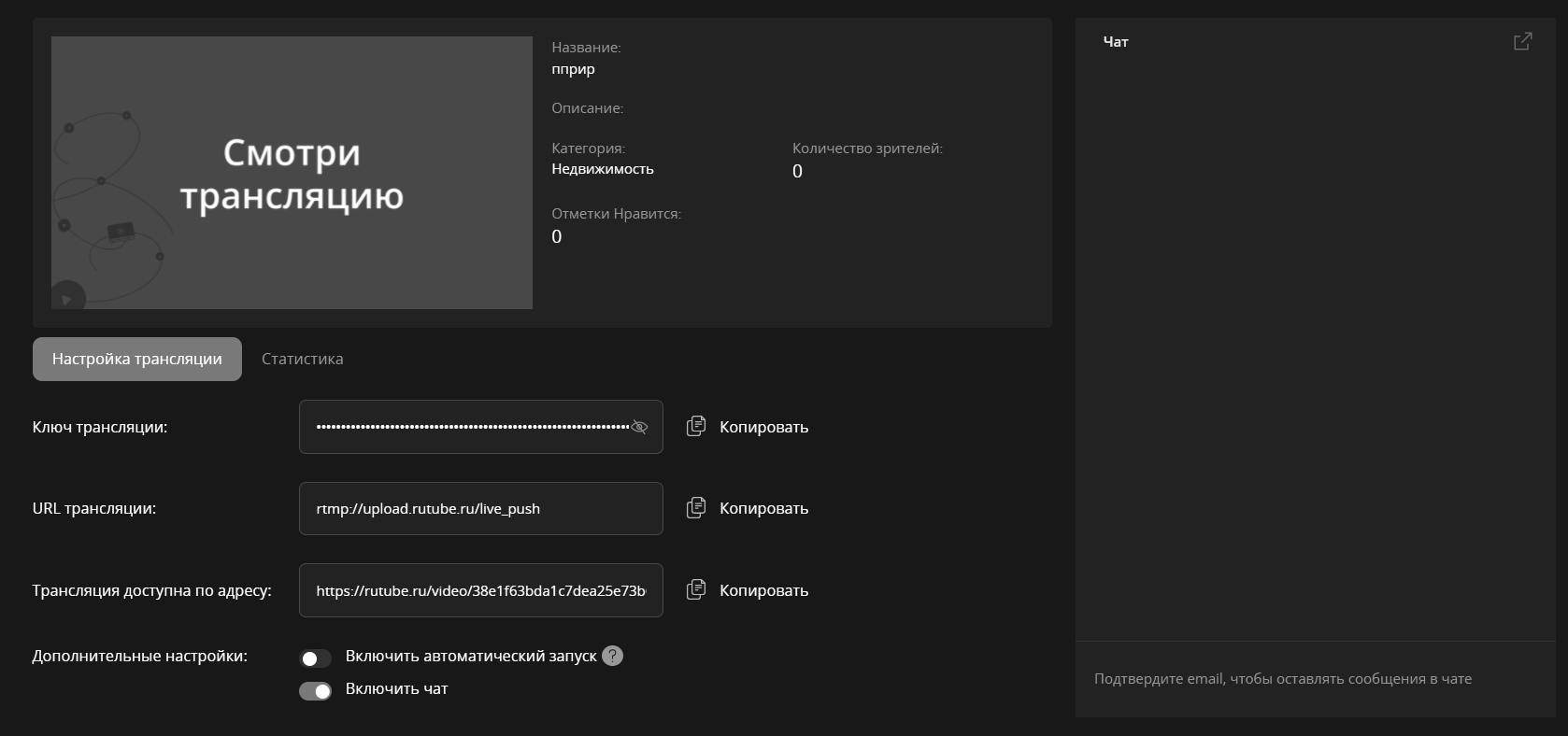1568x736 pixels.
Task: Click the copy icon beside the rutube.ru video link
Action: click(x=696, y=589)
